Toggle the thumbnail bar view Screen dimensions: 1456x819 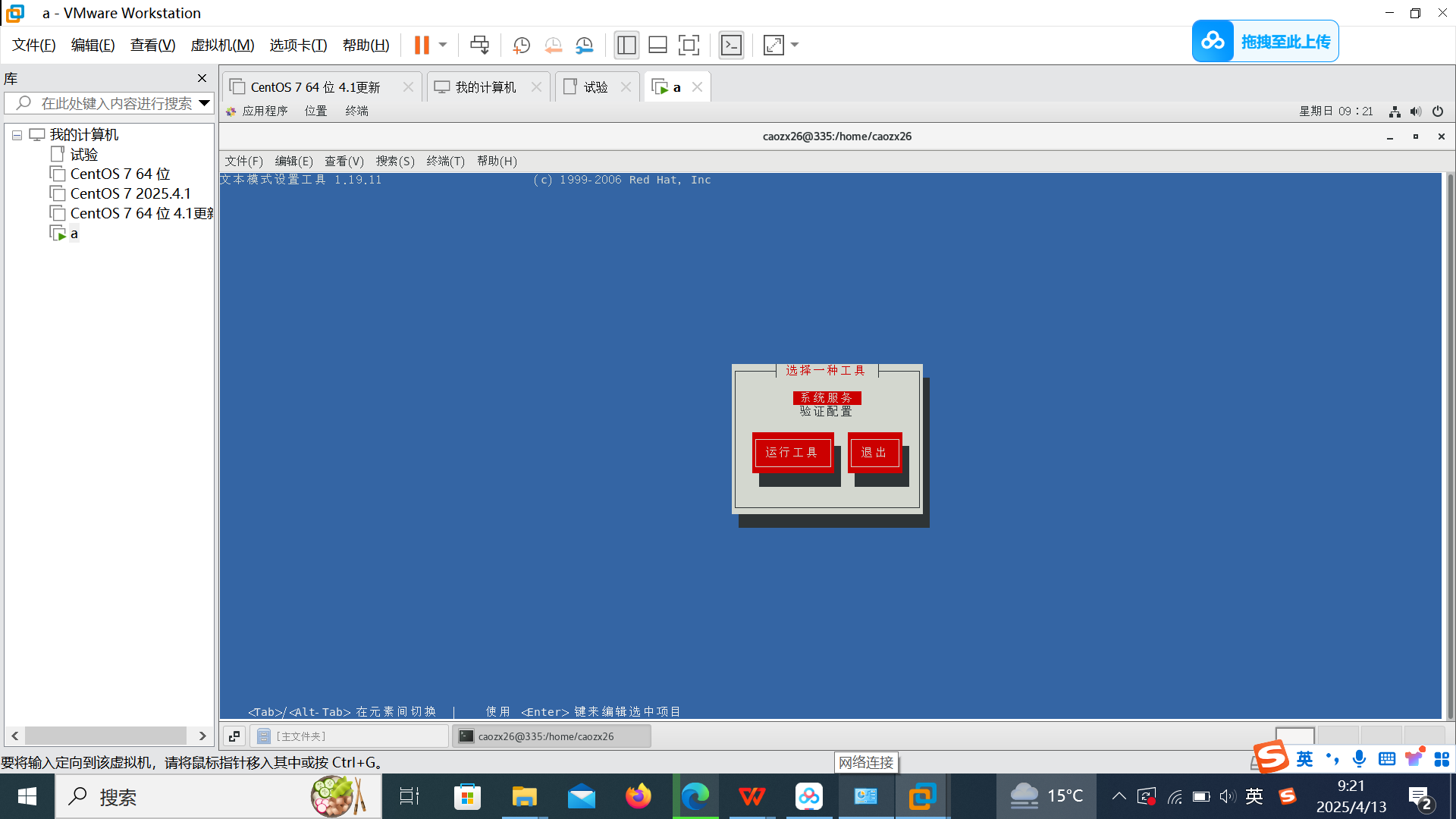tap(657, 45)
